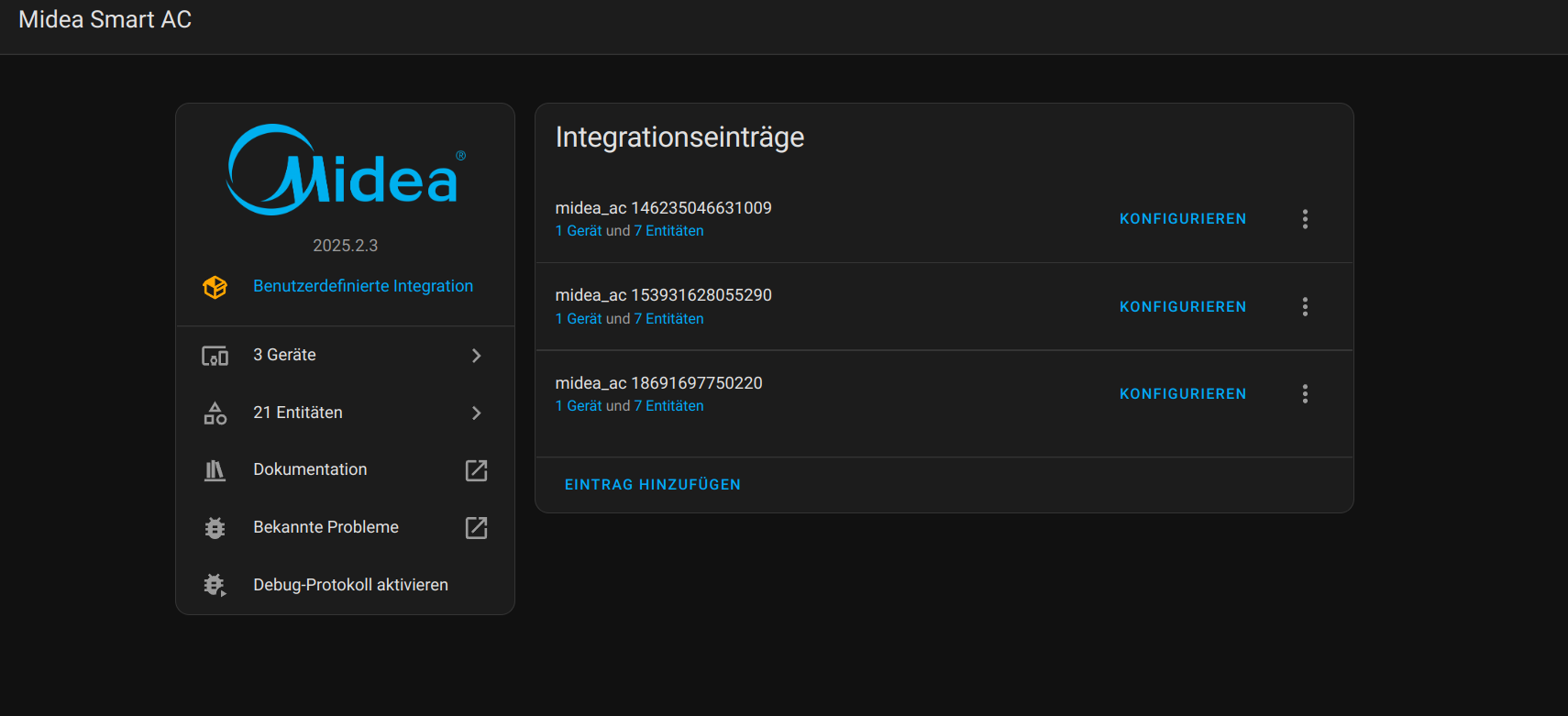Click the bug-play icon for debug logging
This screenshot has height=716, width=1568.
pos(215,585)
